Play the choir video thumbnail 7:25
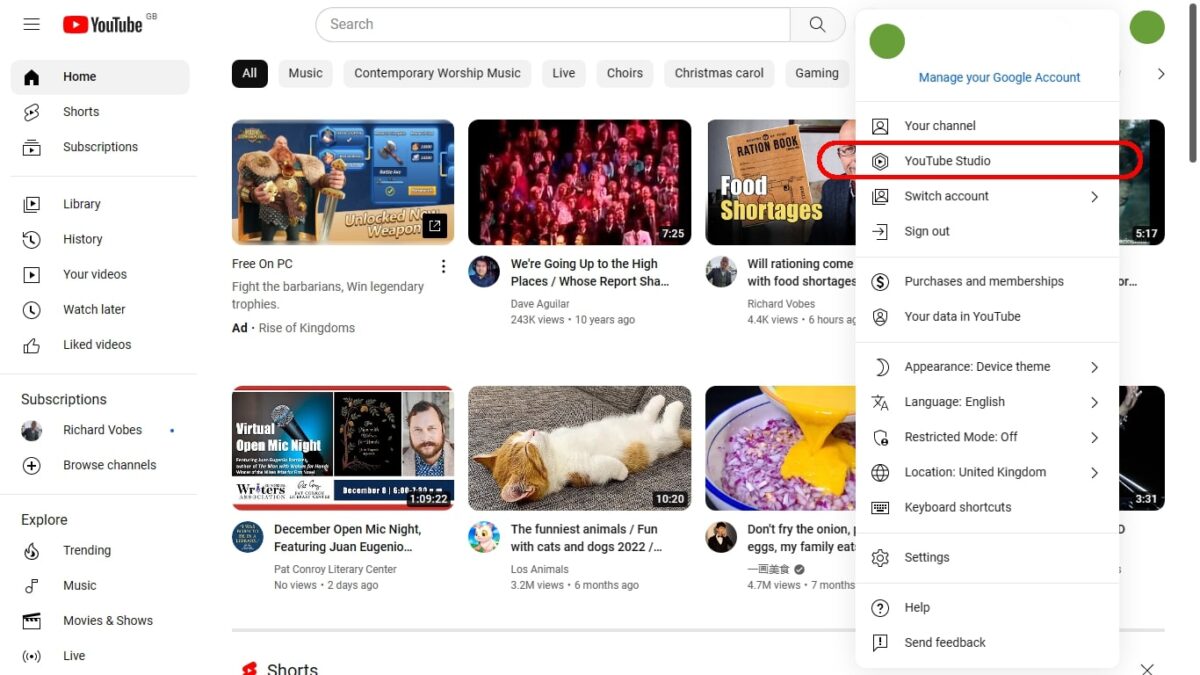 [x=579, y=182]
